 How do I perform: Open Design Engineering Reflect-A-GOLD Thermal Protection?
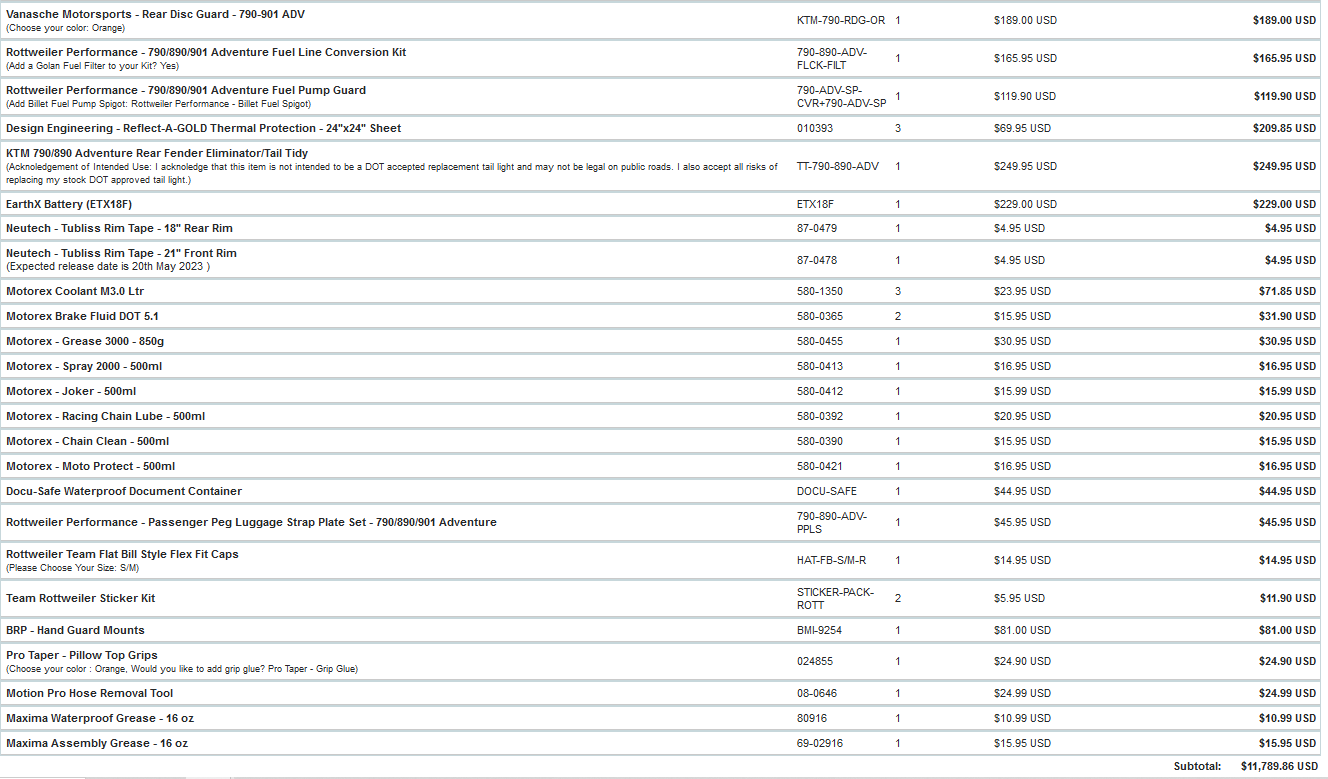[x=203, y=128]
